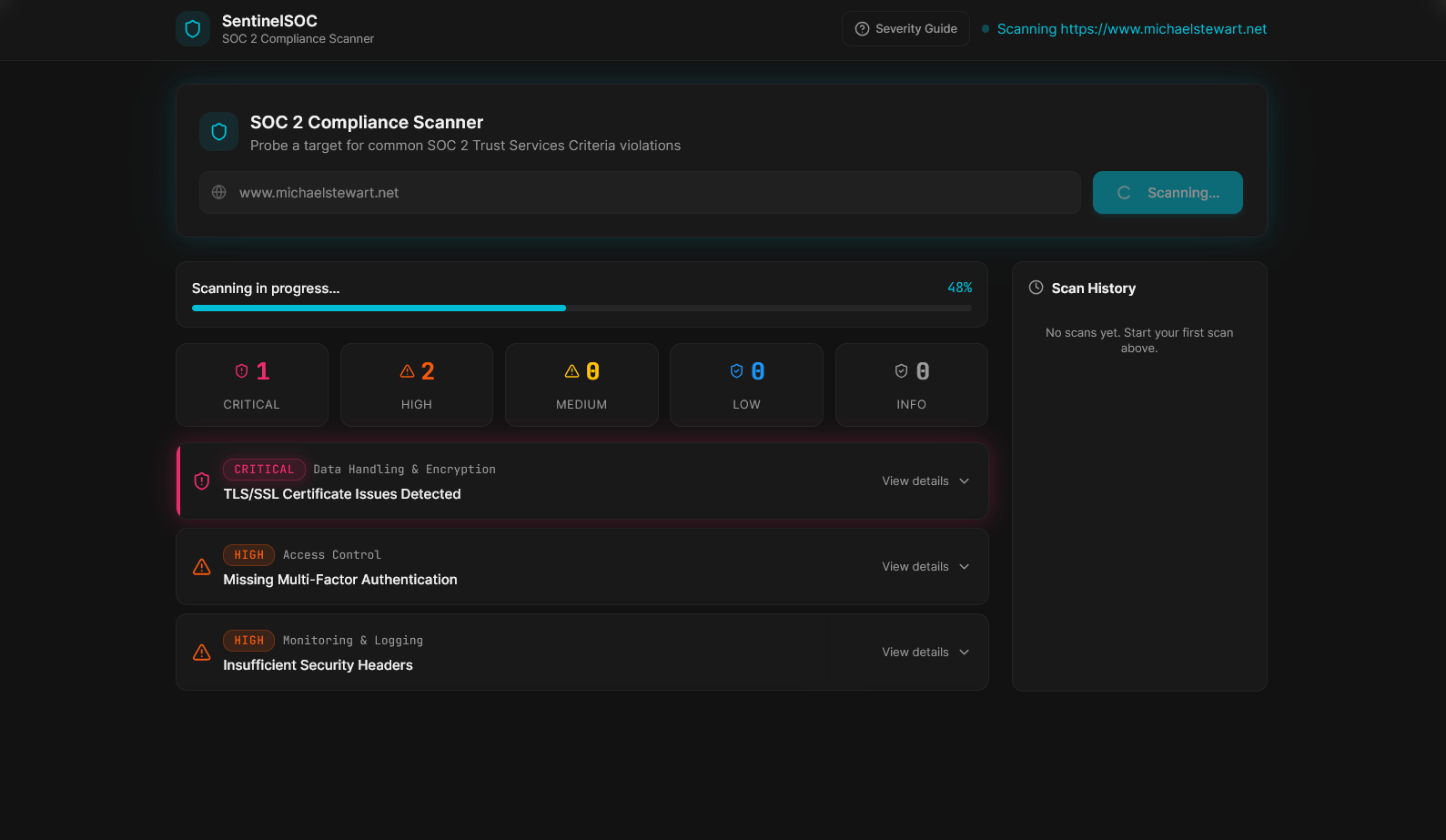Click the globe icon in the URL field

point(219,192)
